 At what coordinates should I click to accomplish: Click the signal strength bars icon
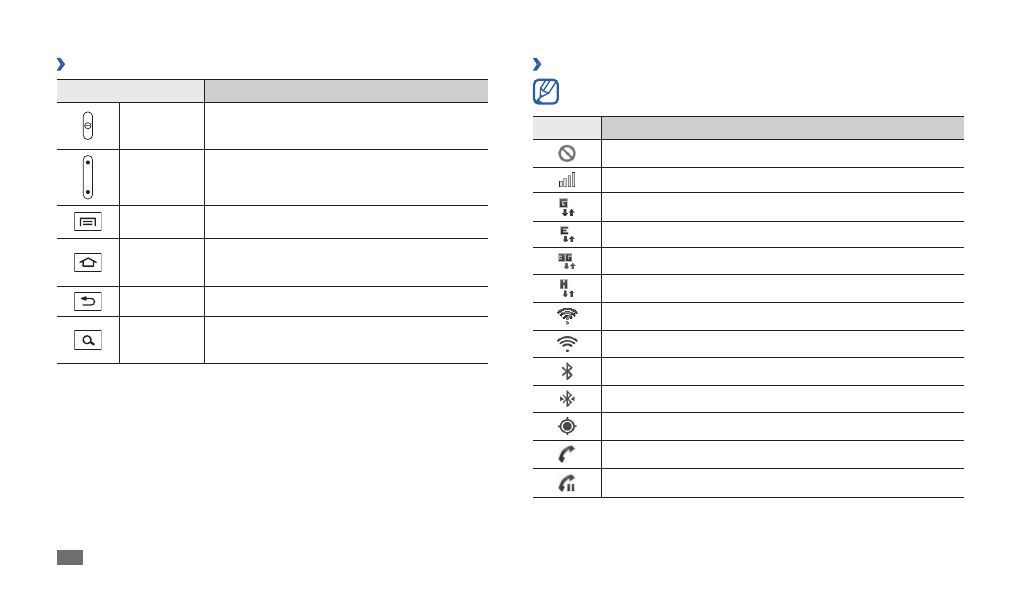pos(567,180)
